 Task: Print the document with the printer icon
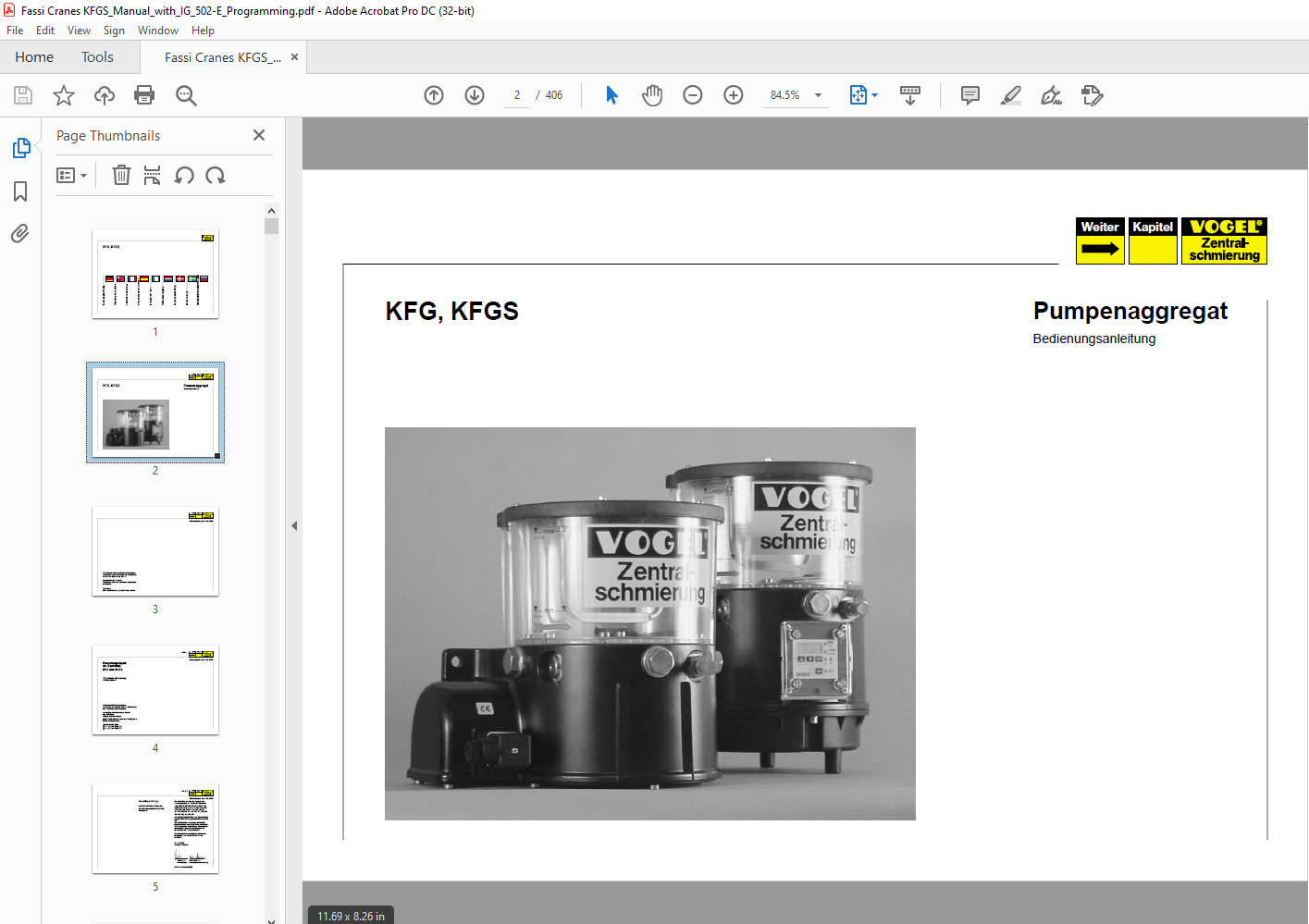[x=144, y=95]
